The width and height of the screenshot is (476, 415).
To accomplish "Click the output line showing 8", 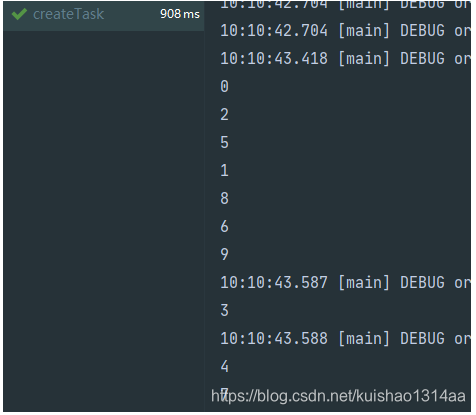I will click(225, 198).
